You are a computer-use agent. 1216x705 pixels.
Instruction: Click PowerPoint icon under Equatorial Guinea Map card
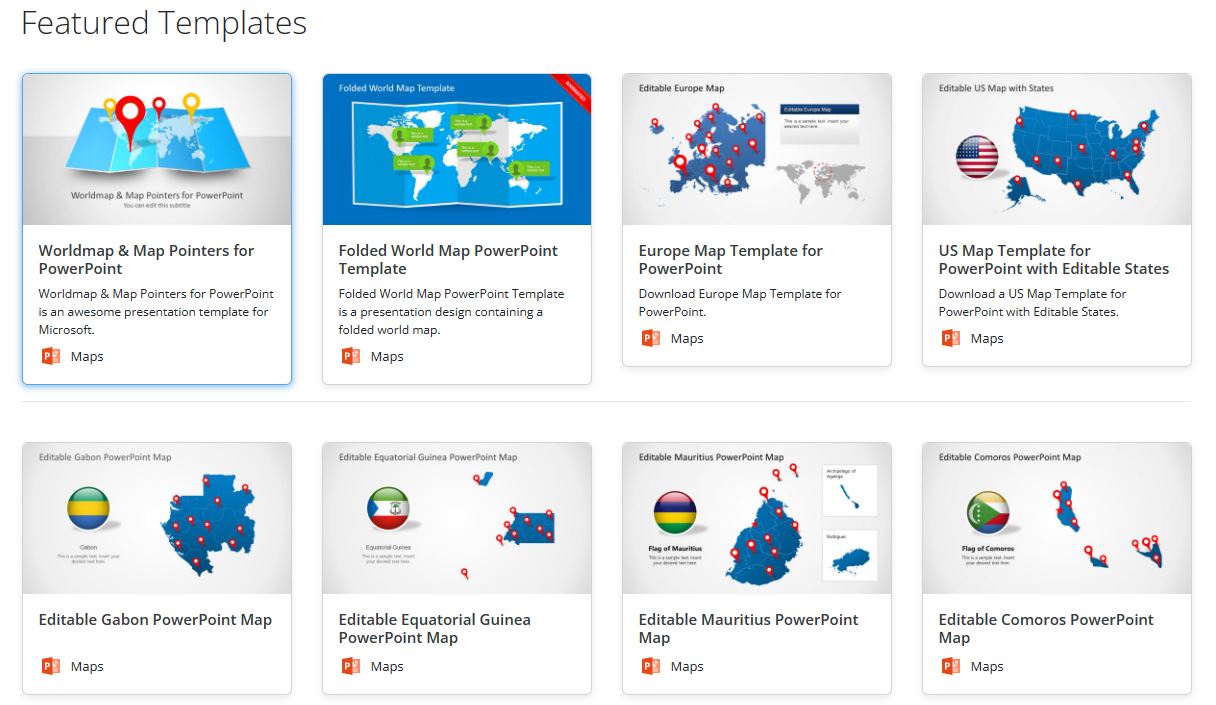(351, 666)
